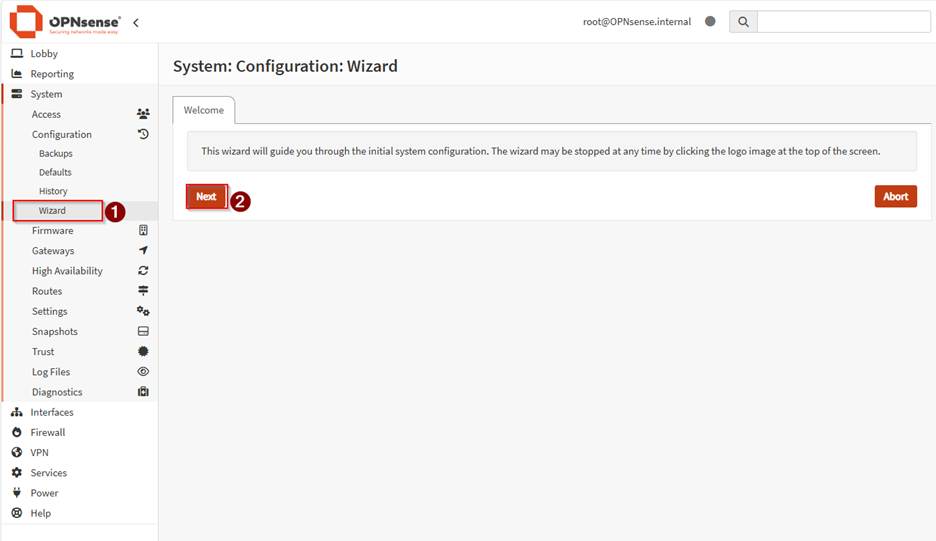936x541 pixels.
Task: Focus the top search input field
Action: click(x=843, y=22)
